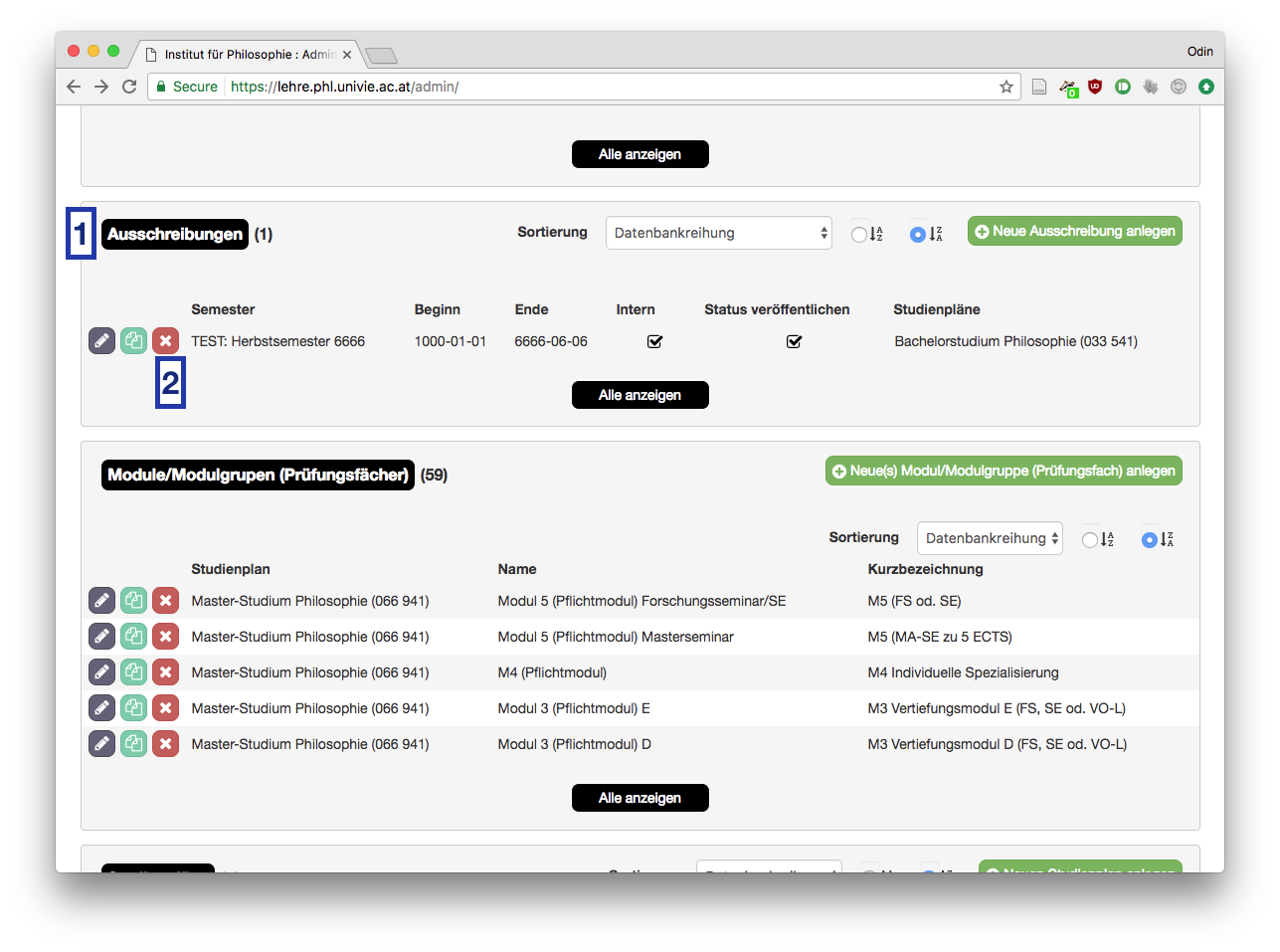Click the Secure site info label
Viewport: 1280px width, 952px height.
[187, 87]
